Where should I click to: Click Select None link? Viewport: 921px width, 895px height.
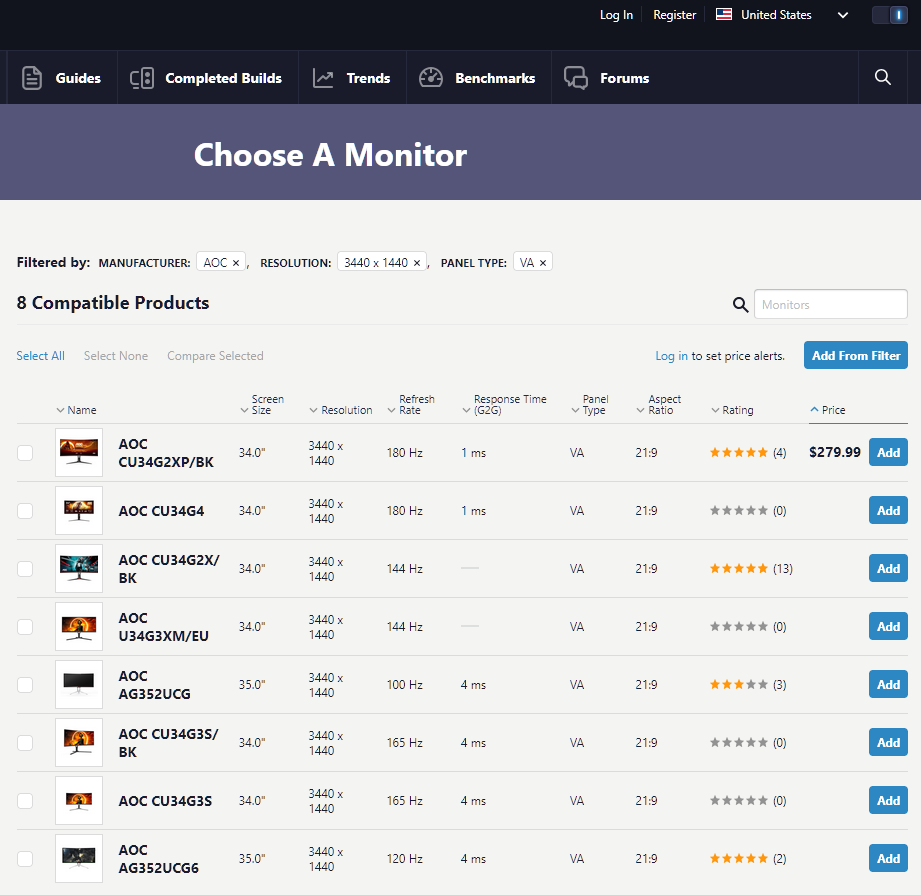point(116,356)
